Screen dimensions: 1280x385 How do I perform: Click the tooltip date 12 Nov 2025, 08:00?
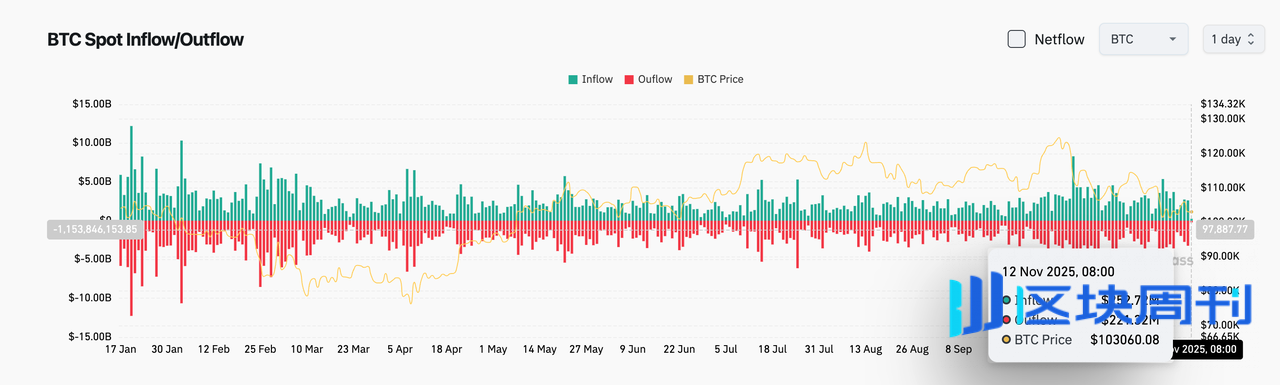(1058, 271)
